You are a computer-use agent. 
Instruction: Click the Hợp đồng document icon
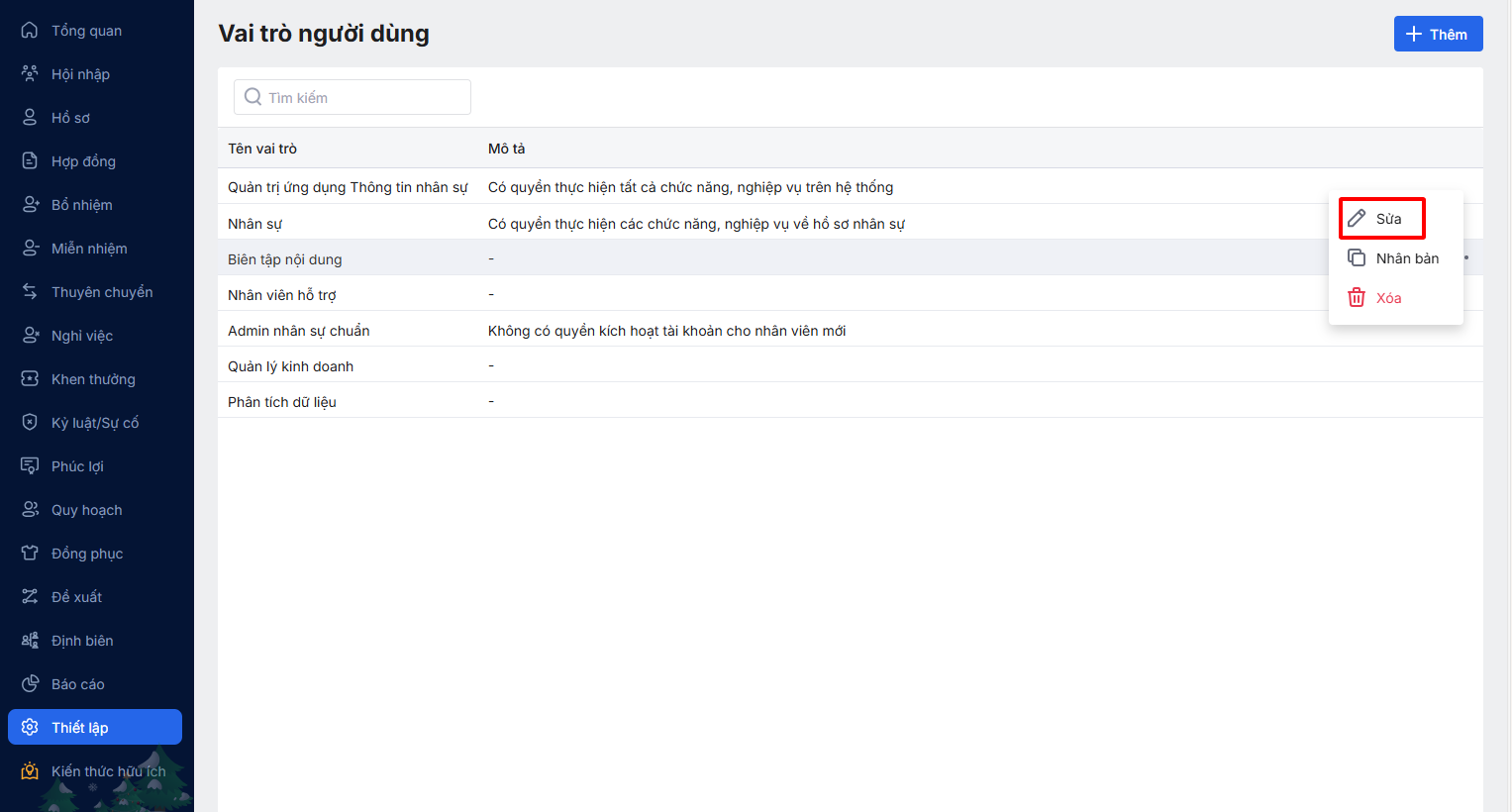pyautogui.click(x=30, y=161)
